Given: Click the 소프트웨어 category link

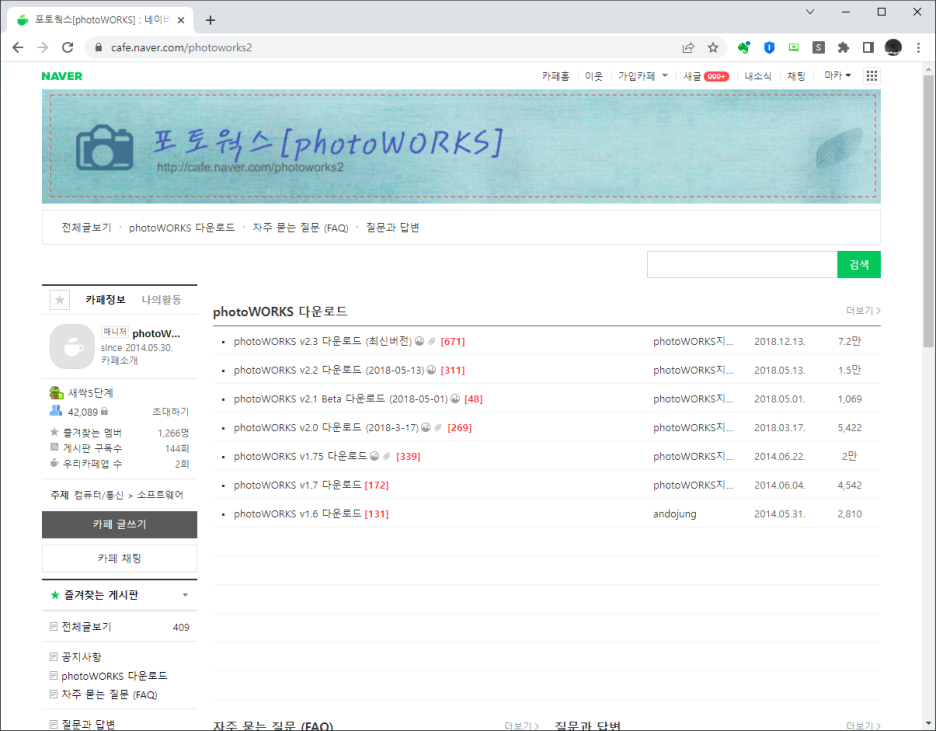Looking at the screenshot, I should pyautogui.click(x=160, y=495).
